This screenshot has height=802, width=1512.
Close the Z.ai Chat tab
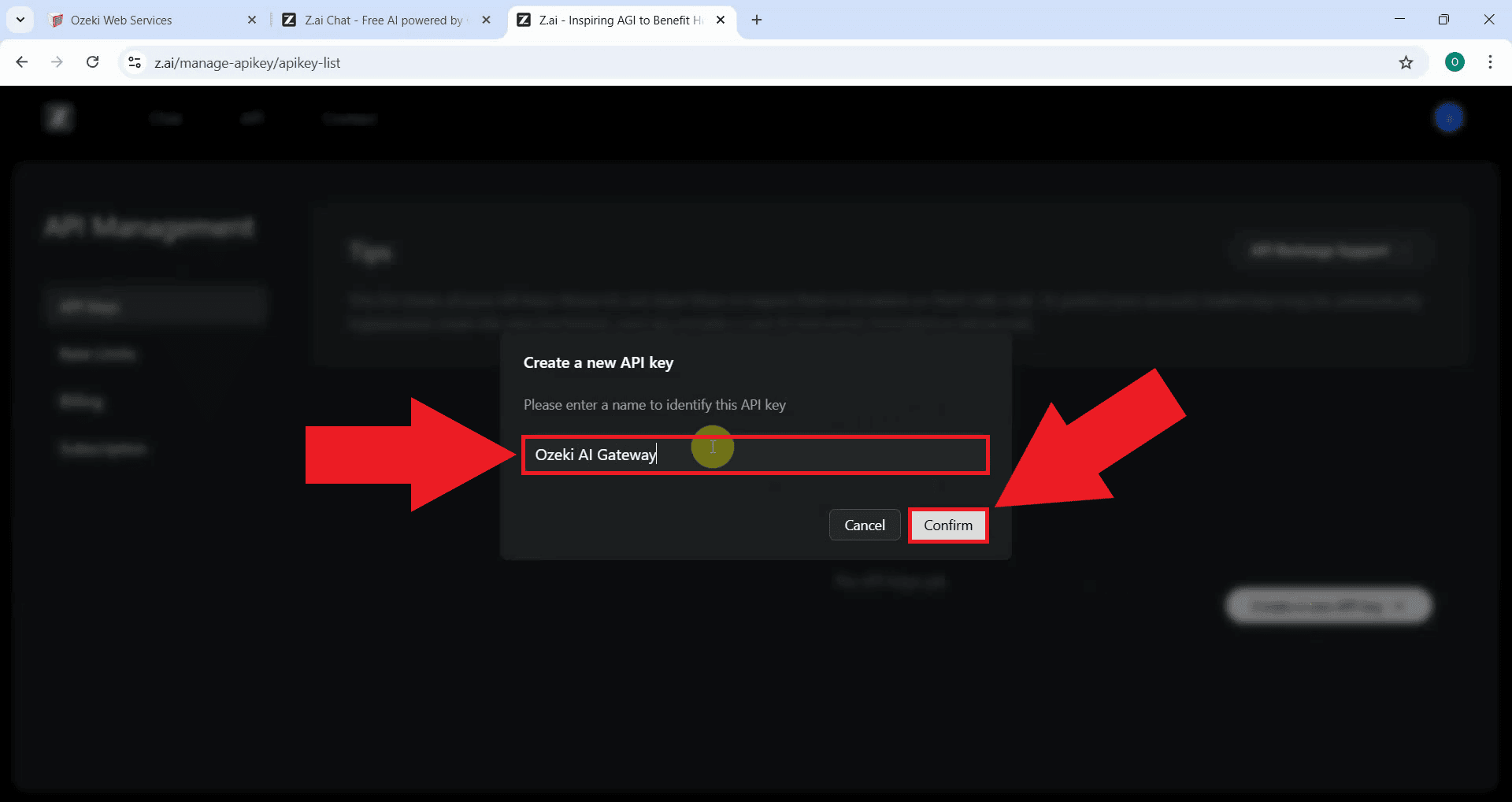tap(486, 20)
